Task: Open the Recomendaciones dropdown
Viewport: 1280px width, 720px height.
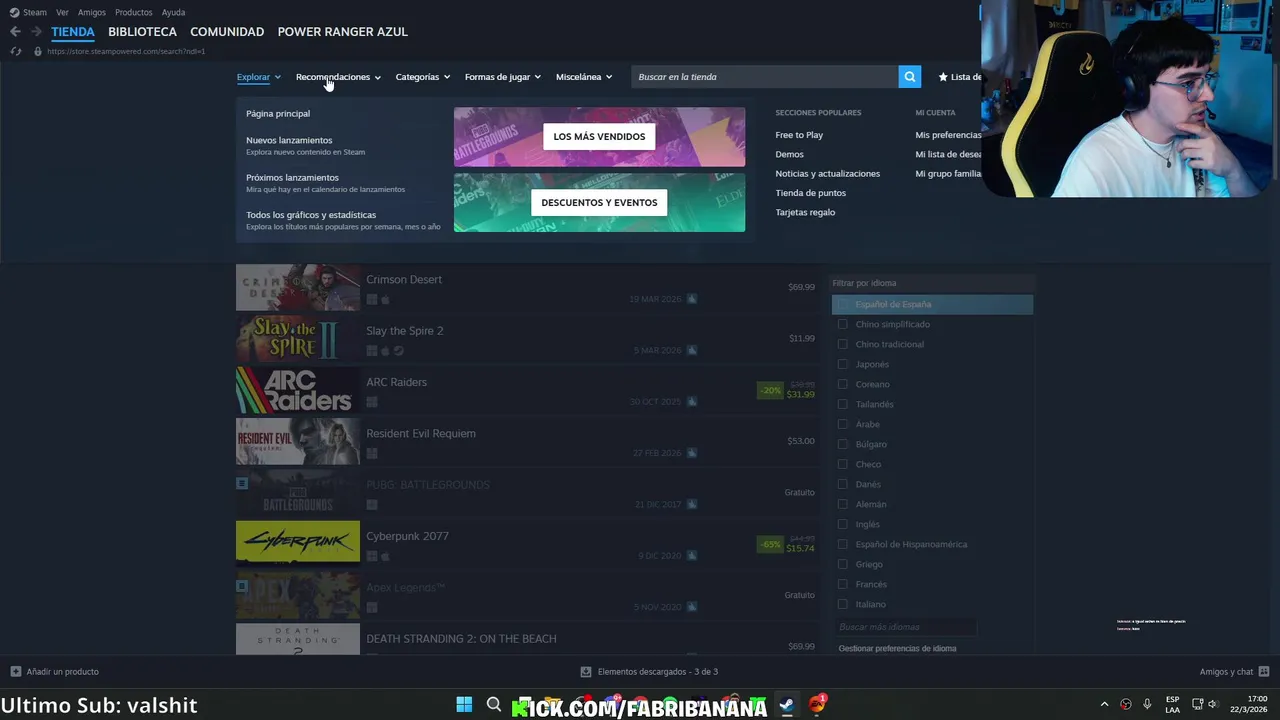Action: [x=338, y=77]
